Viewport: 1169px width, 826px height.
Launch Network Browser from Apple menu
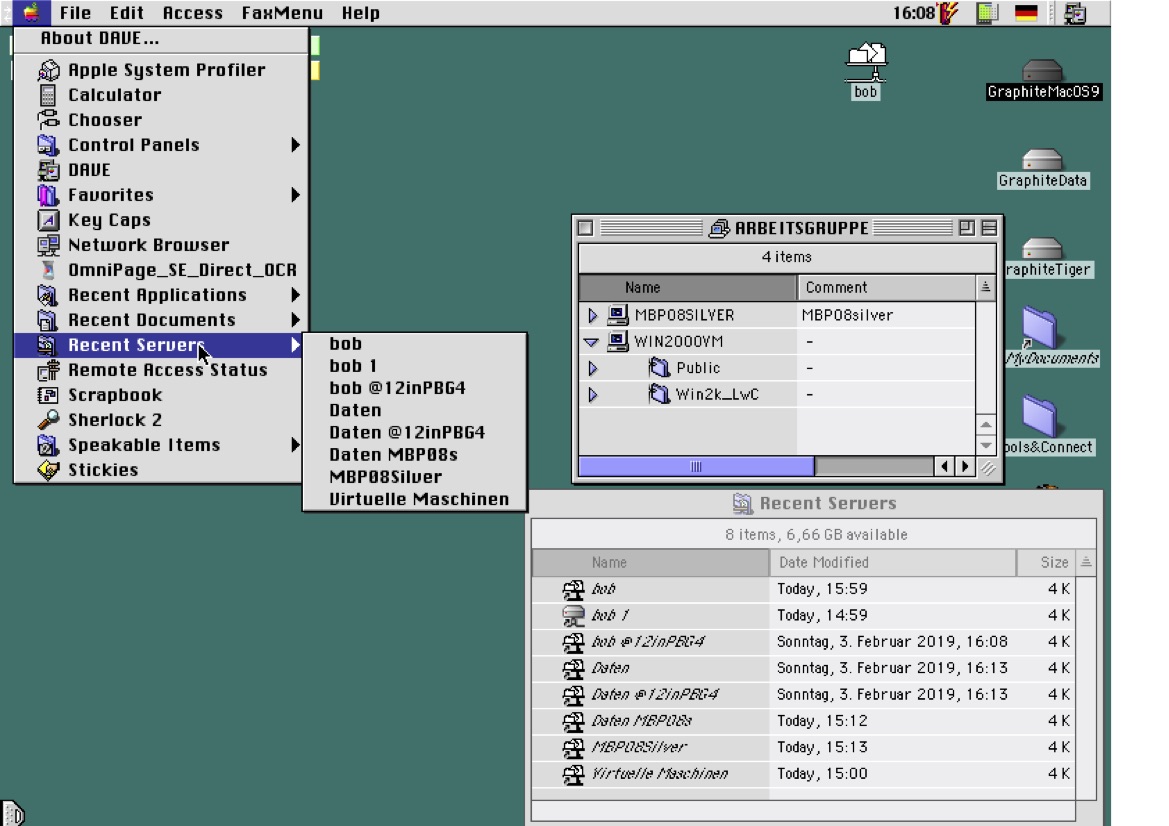pos(160,245)
